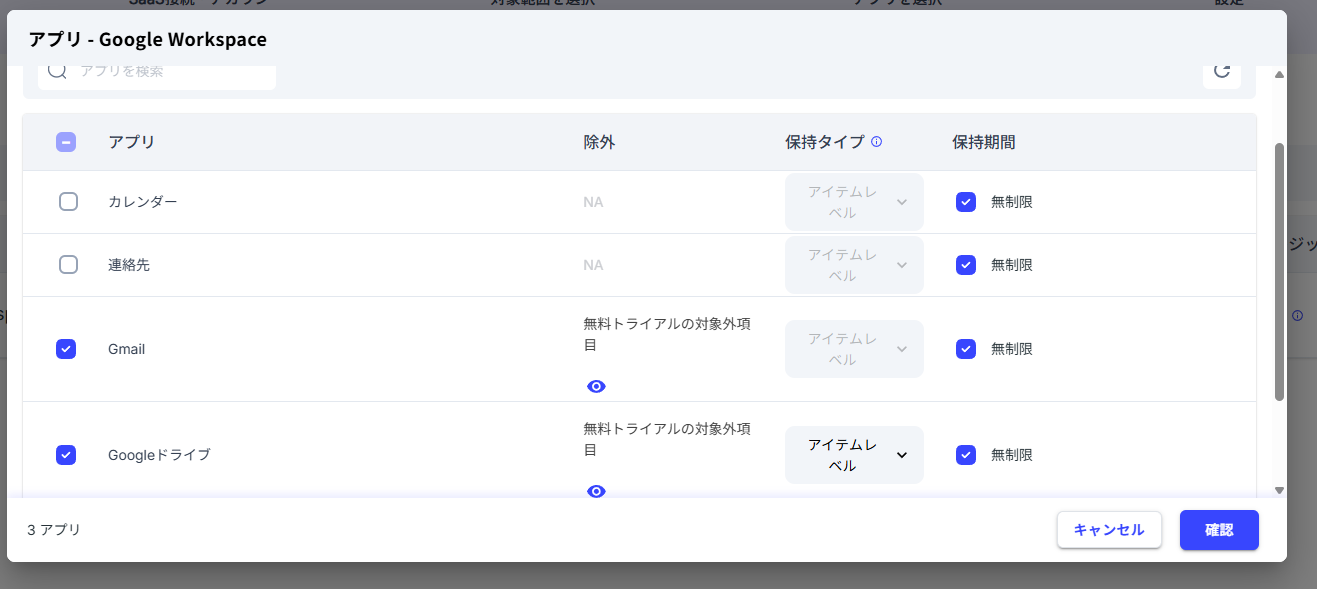Click the scrollbar down arrow
Image resolution: width=1317 pixels, height=589 pixels.
point(1279,491)
